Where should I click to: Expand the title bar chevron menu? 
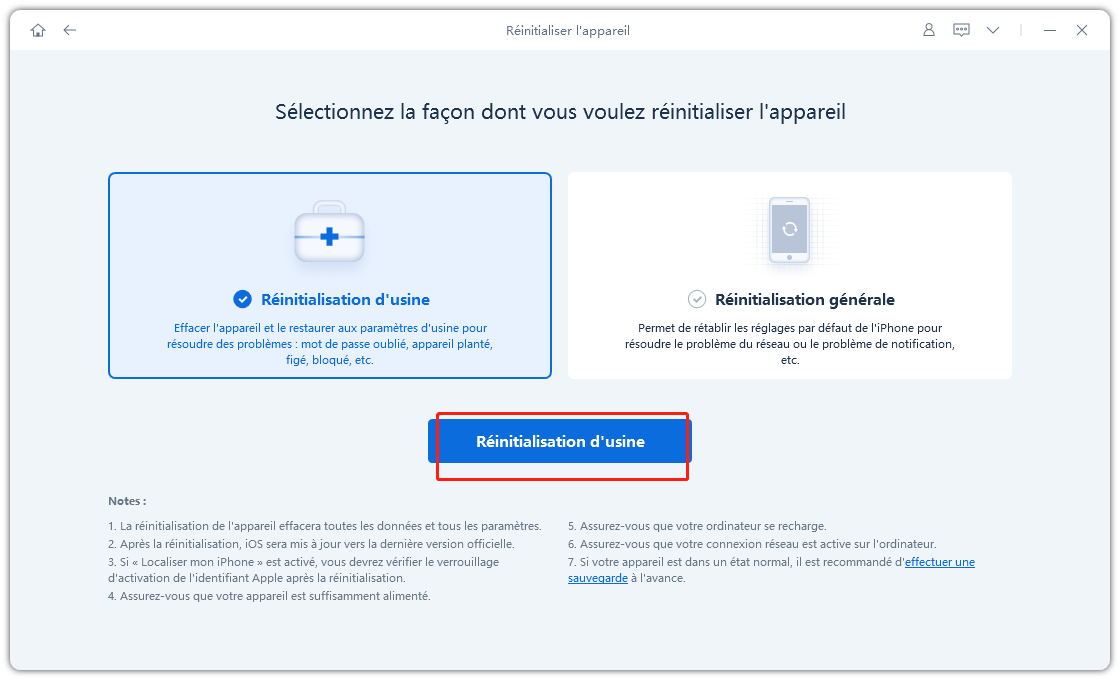(x=993, y=30)
